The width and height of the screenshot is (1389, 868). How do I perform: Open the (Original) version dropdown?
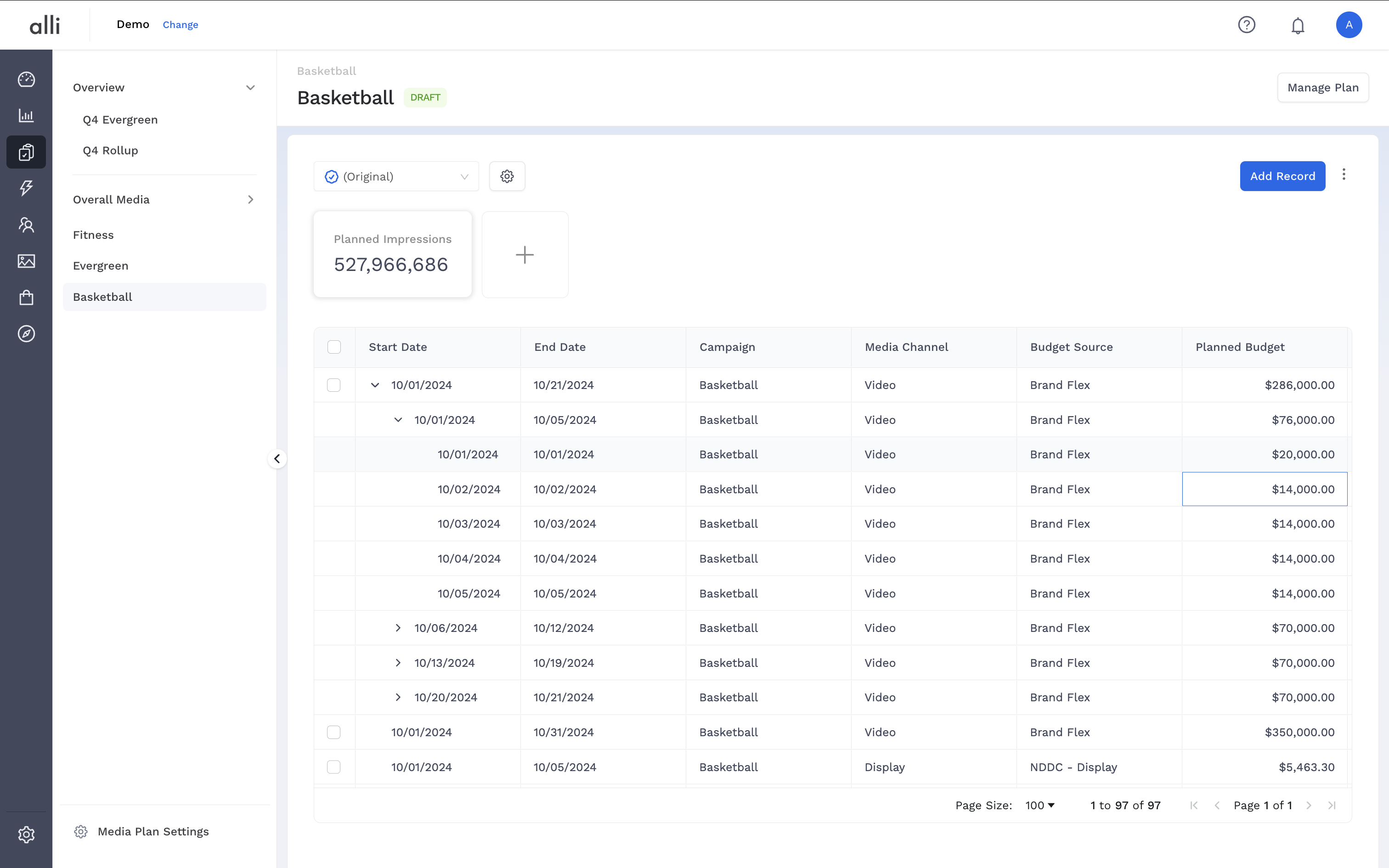point(396,176)
